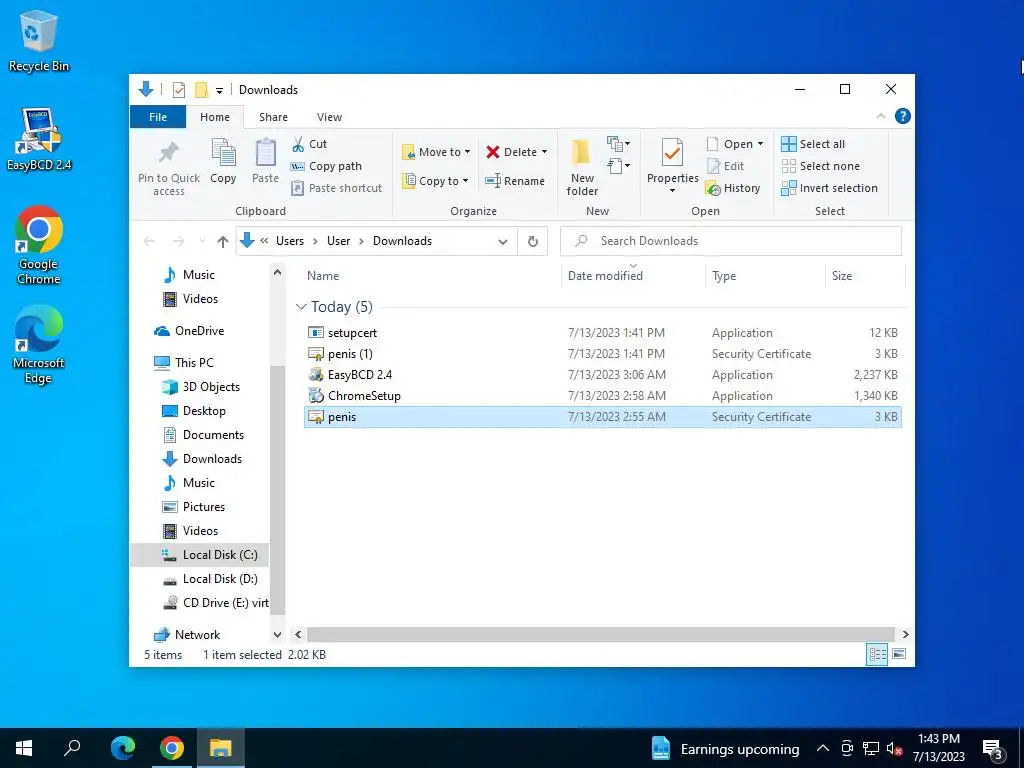This screenshot has height=768, width=1024.
Task: Click the horizontal scrollbar of file list
Action: (600, 634)
